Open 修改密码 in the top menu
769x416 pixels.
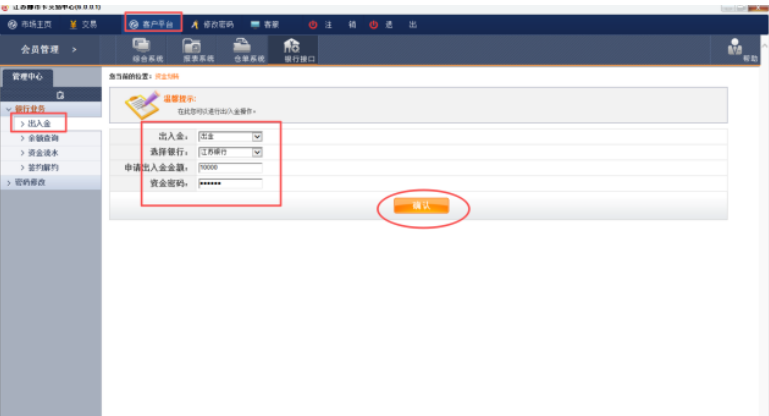tap(211, 23)
